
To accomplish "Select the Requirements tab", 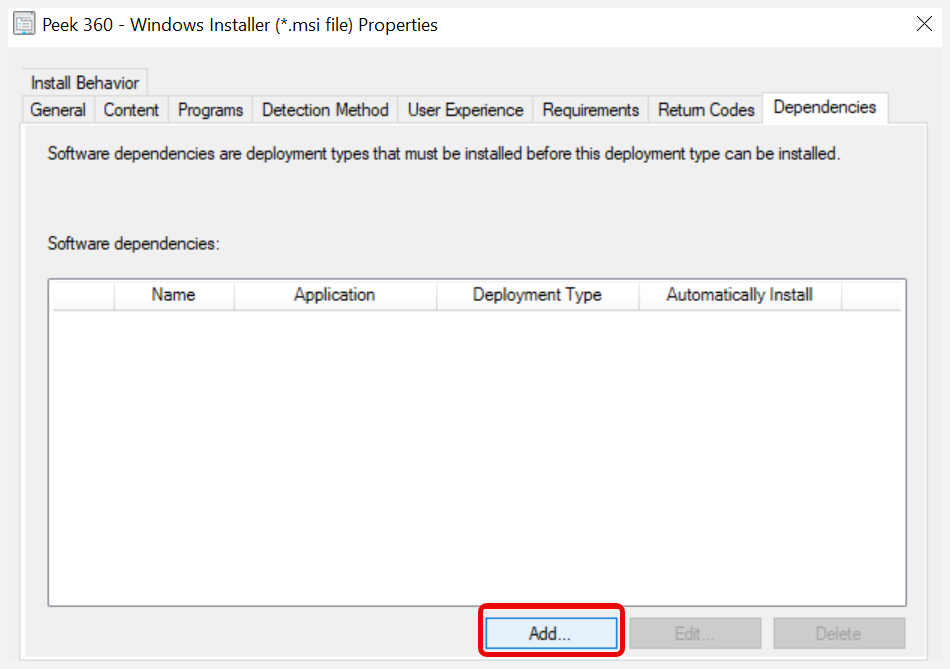I will tap(591, 110).
